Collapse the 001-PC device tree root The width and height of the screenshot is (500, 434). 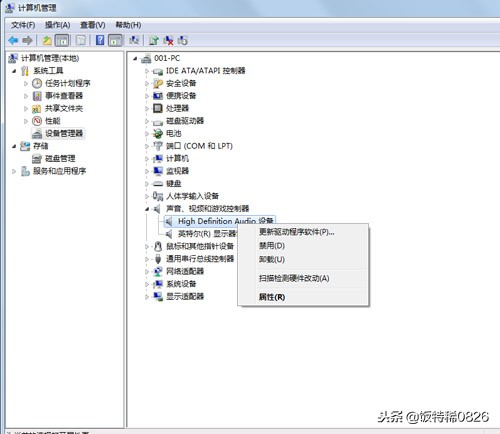135,59
